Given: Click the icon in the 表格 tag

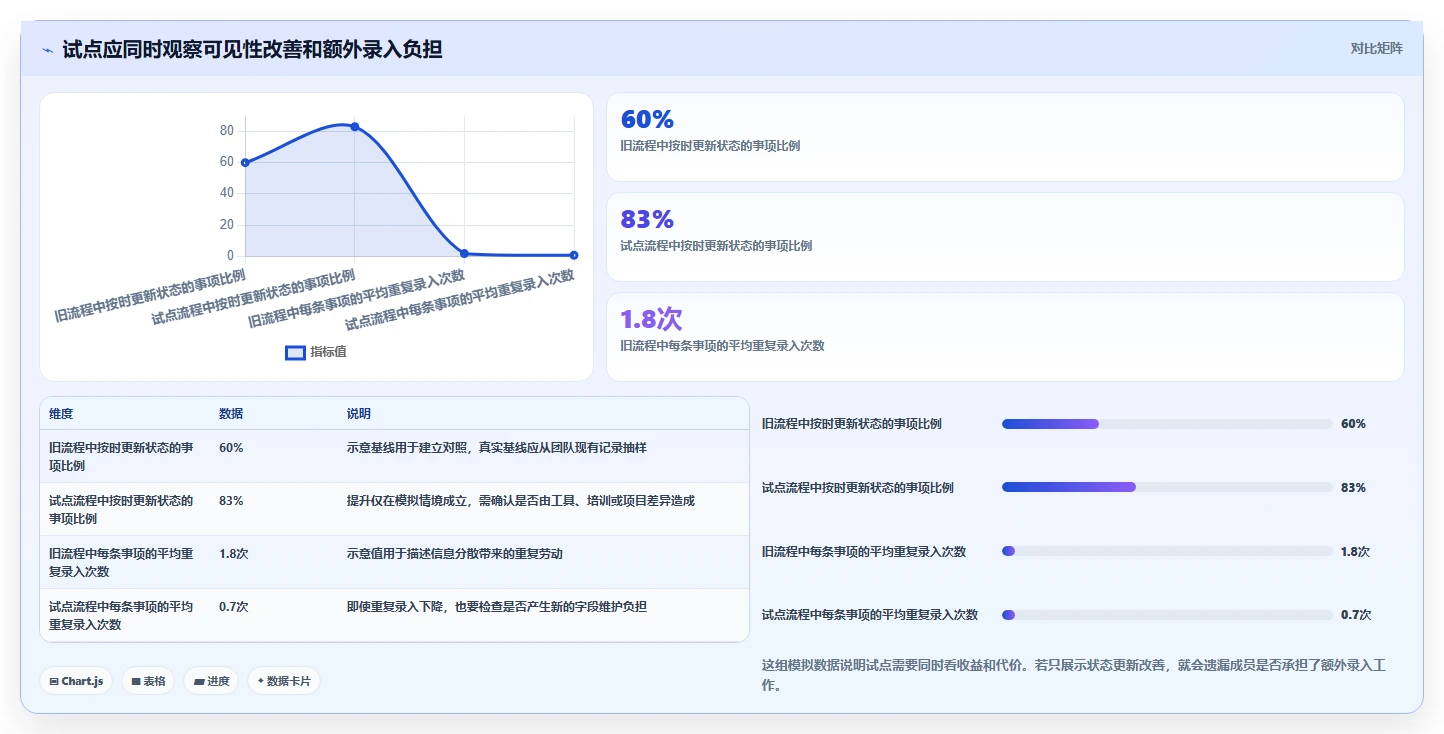Looking at the screenshot, I should tap(136, 682).
